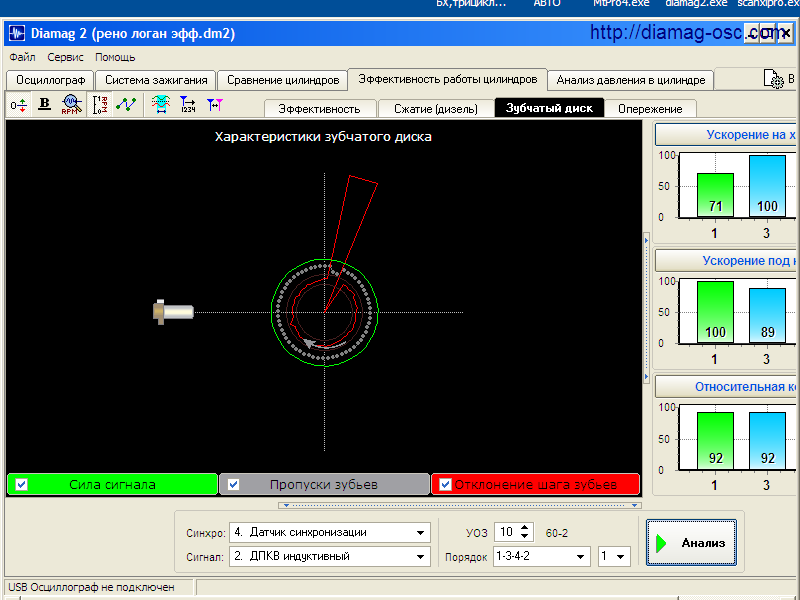Image resolution: width=800 pixels, height=600 pixels.
Task: Click the USB Осциллограф не подключен status text
Action: click(x=91, y=587)
